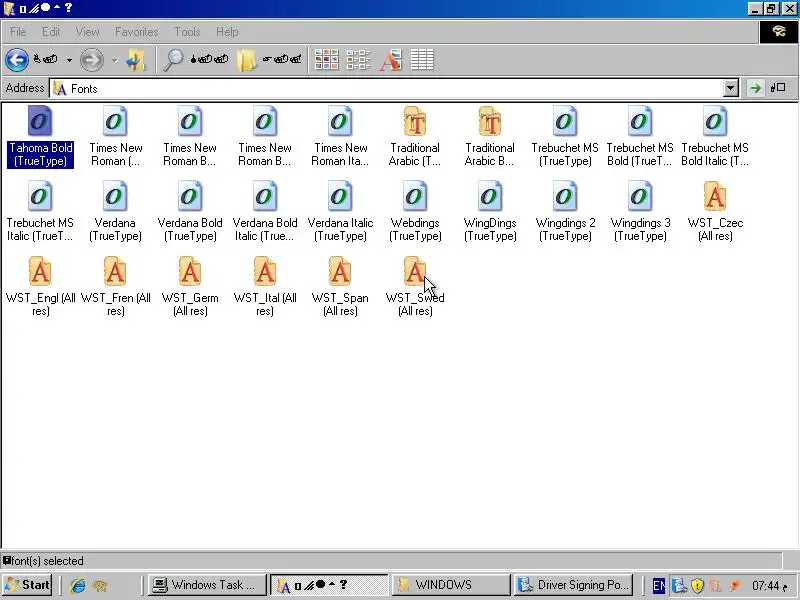Open the Tools menu

tap(187, 32)
